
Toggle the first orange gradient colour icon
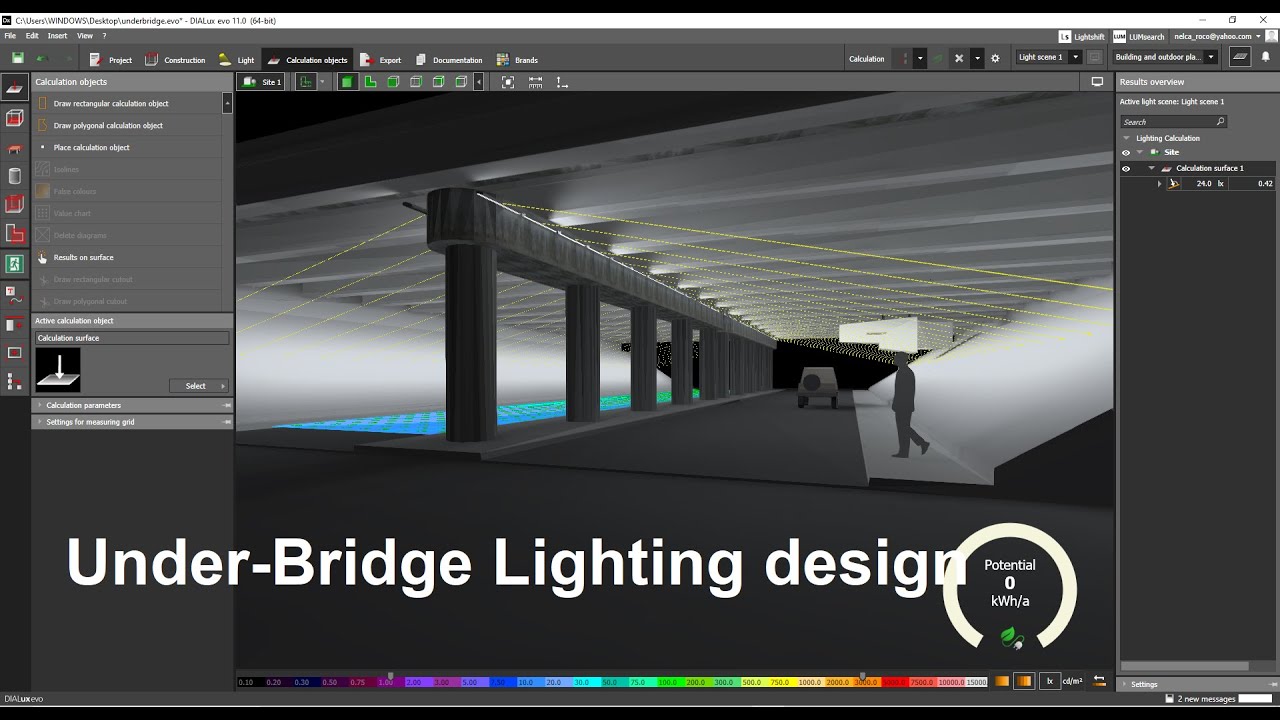coord(1002,681)
